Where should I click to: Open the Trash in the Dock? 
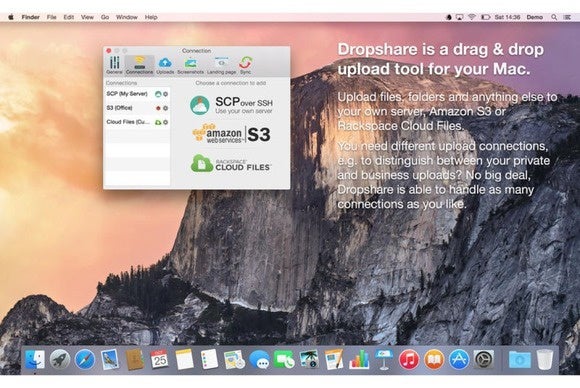point(545,360)
